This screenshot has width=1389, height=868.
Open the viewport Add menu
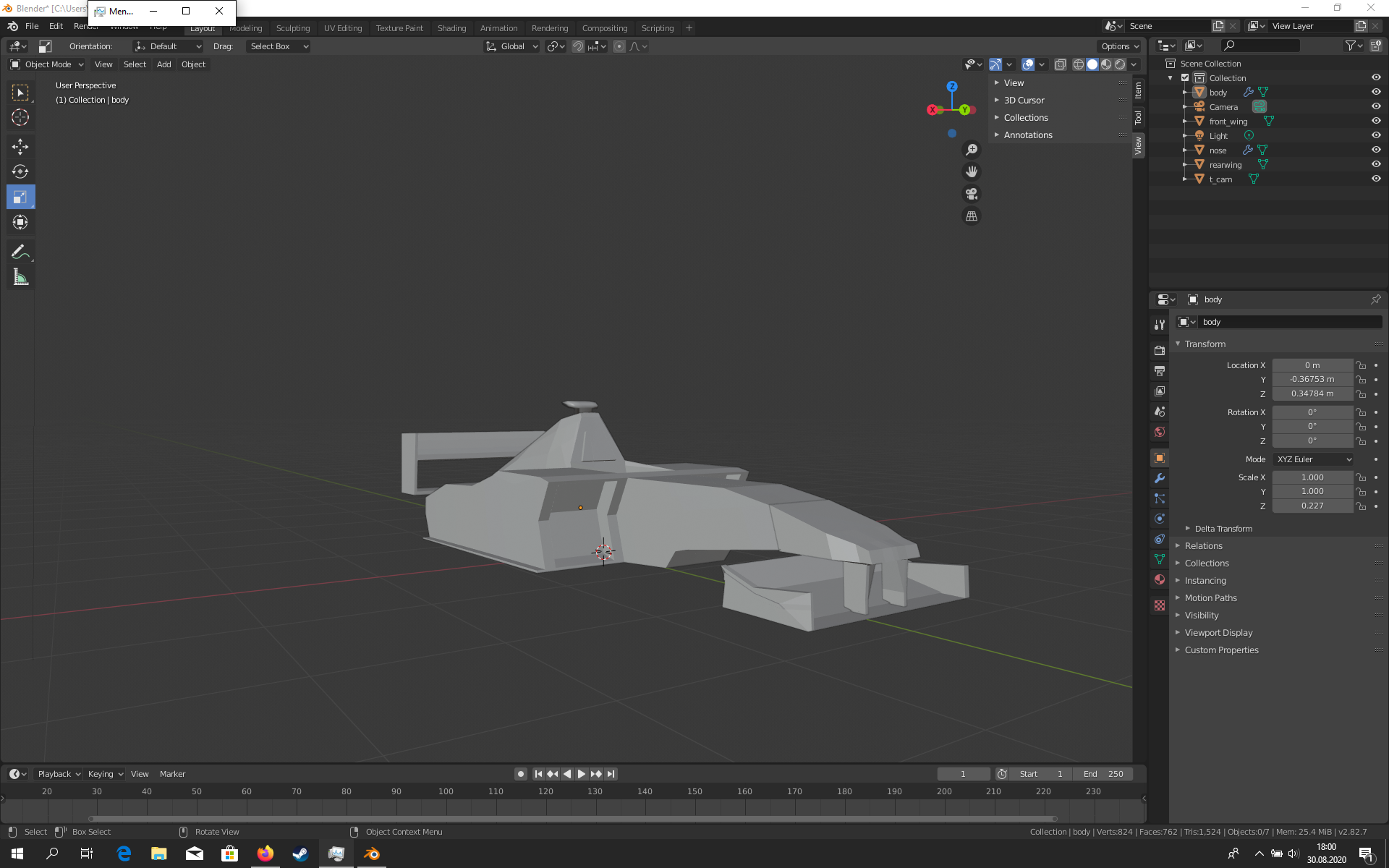164,64
